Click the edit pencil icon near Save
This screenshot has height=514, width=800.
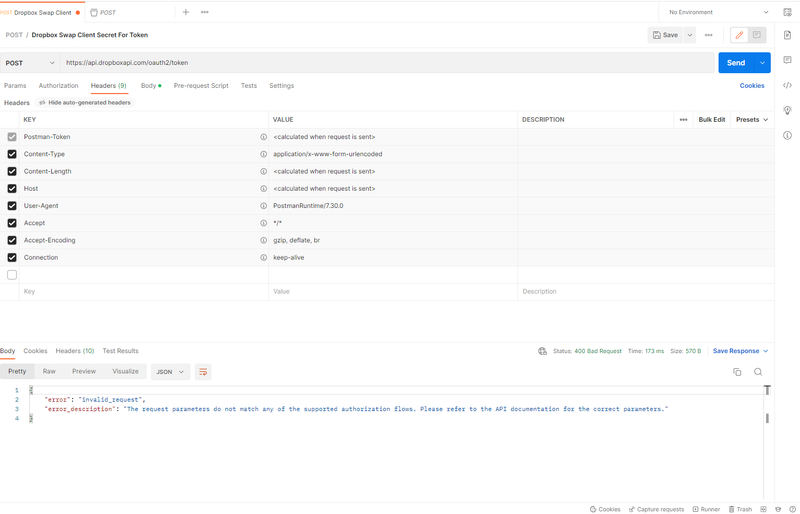point(740,35)
